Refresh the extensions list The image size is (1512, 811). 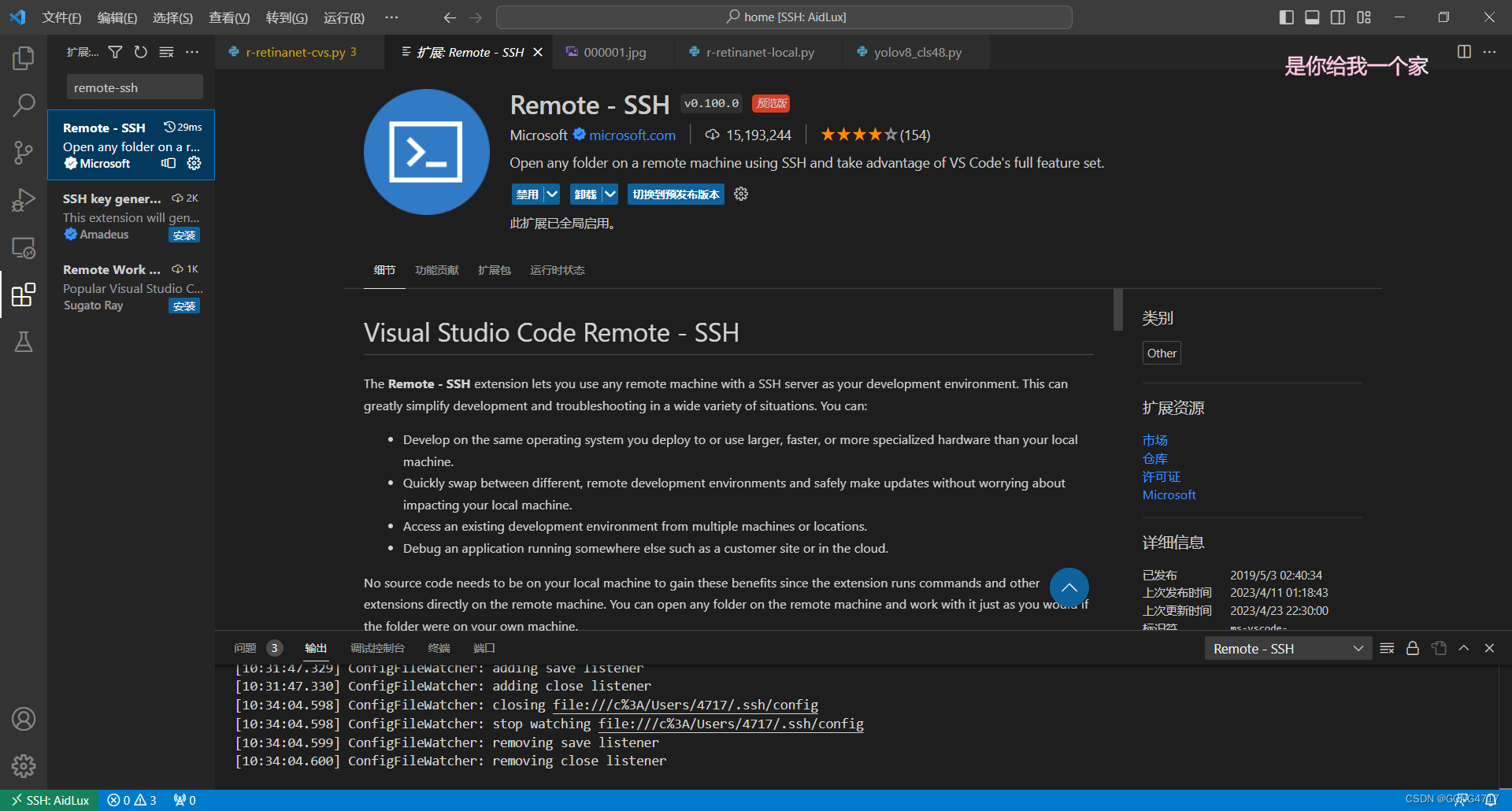(140, 52)
